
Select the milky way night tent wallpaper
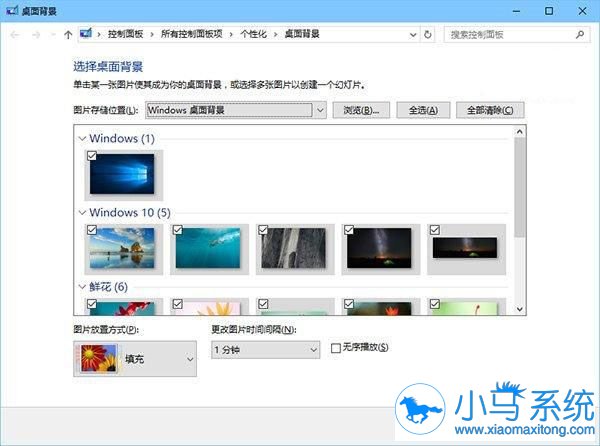pyautogui.click(x=379, y=248)
